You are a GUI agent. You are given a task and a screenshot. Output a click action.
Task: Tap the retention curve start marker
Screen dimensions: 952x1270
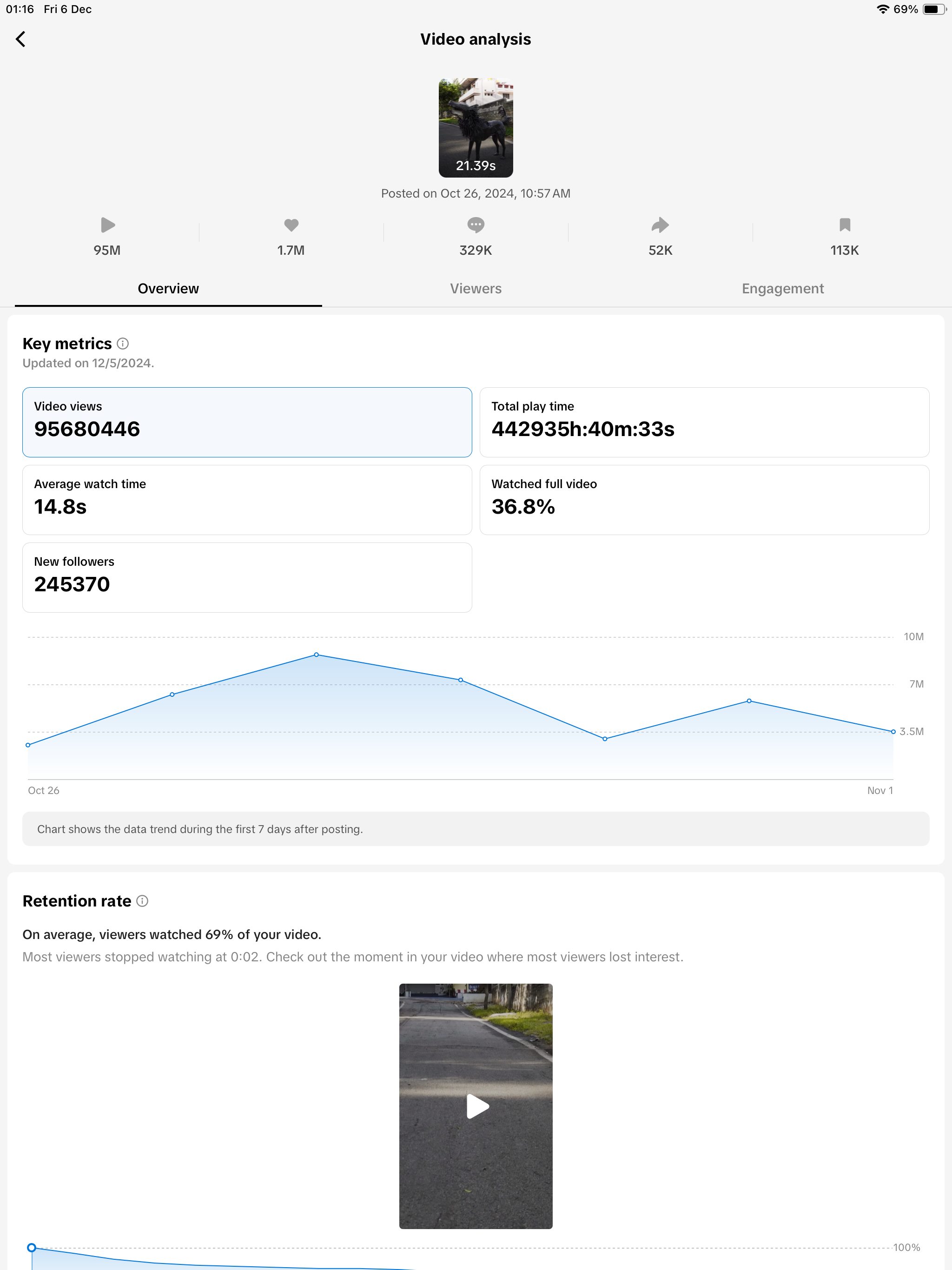pyautogui.click(x=32, y=1248)
